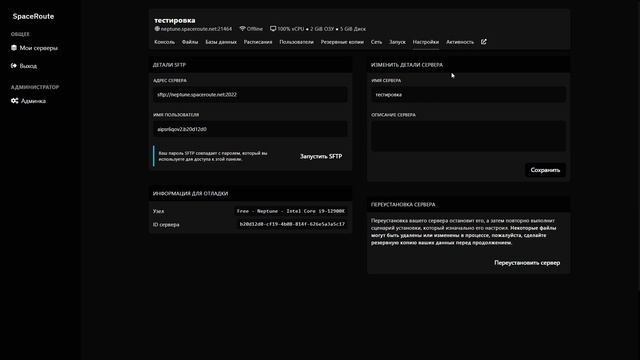This screenshot has width=640, height=360.
Task: Open the Расписания tab
Action: [258, 42]
